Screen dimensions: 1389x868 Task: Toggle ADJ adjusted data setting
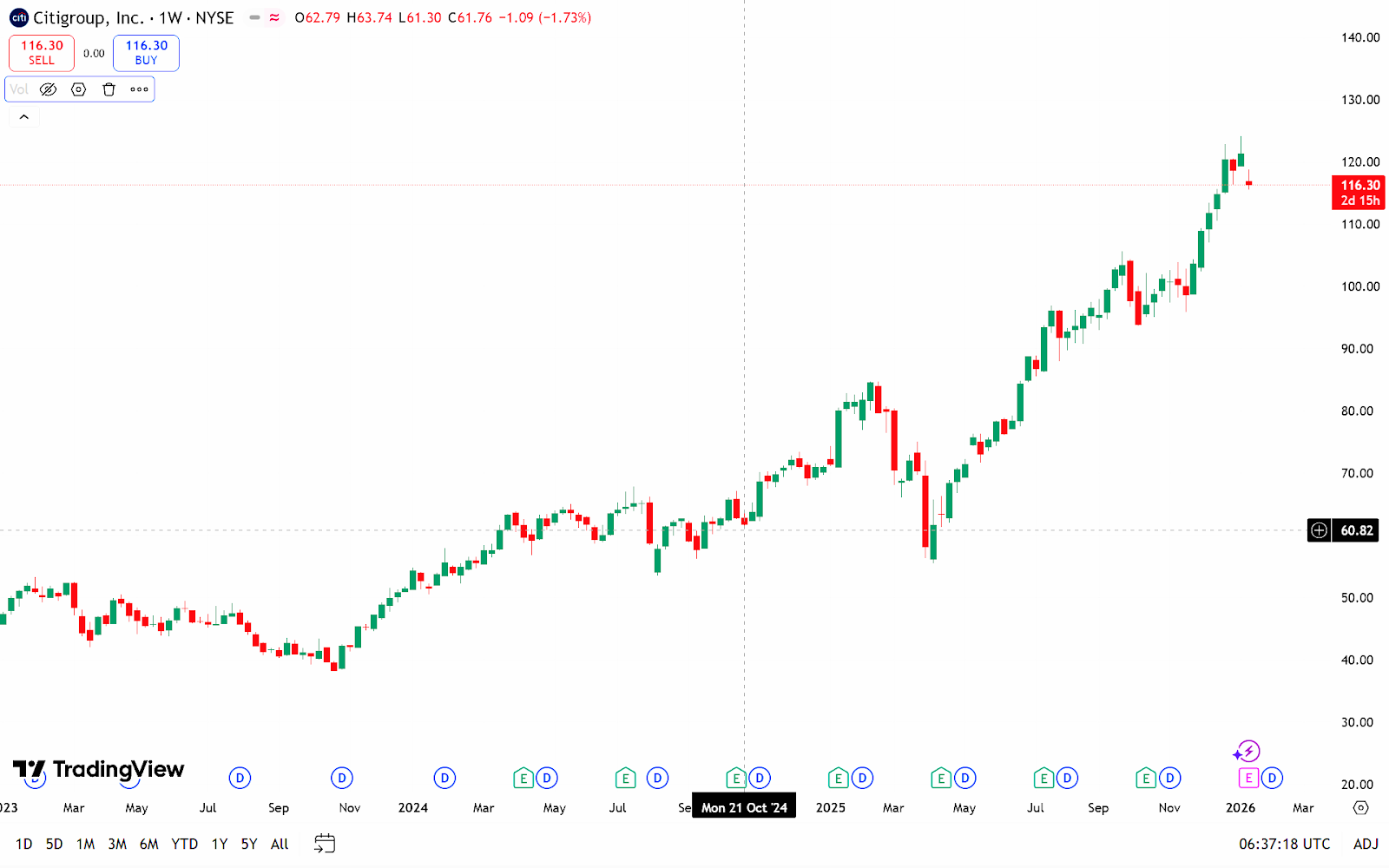(x=1366, y=844)
